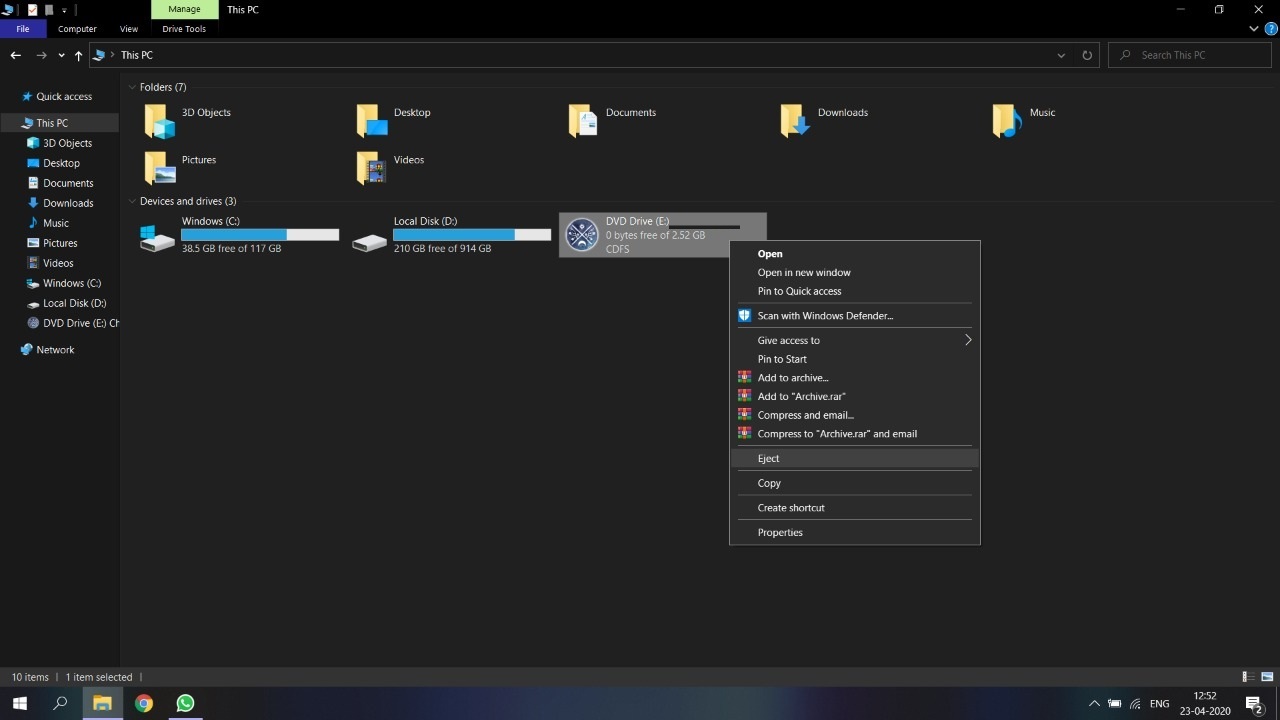The height and width of the screenshot is (720, 1280).
Task: Select Properties from the context menu
Action: click(x=780, y=532)
